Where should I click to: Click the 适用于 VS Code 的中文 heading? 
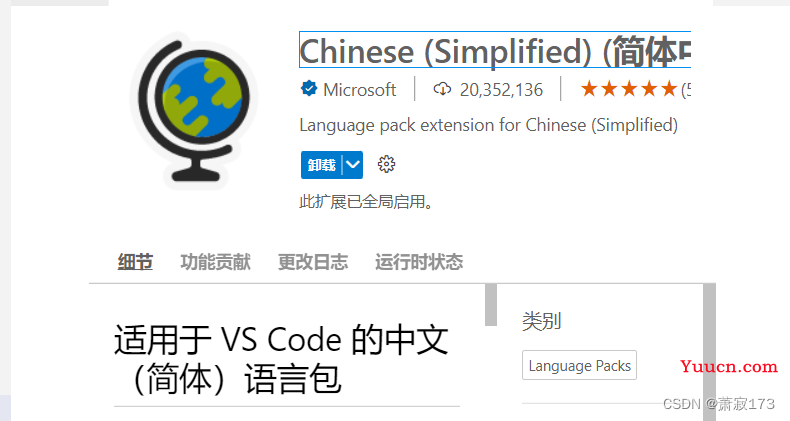click(281, 359)
